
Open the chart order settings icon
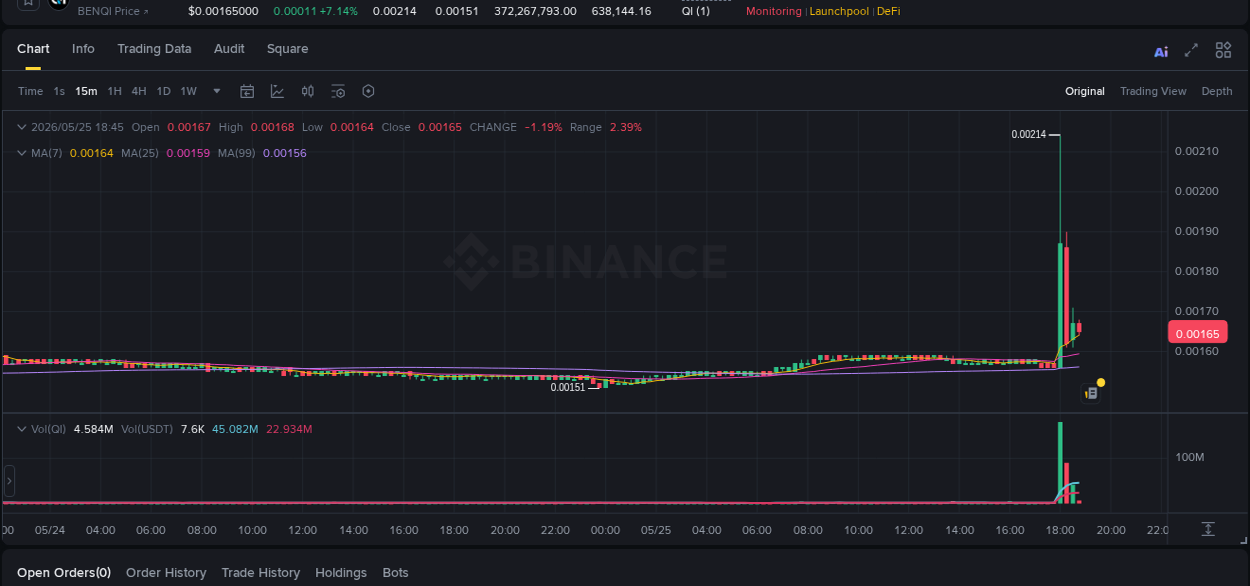pyautogui.click(x=338, y=91)
